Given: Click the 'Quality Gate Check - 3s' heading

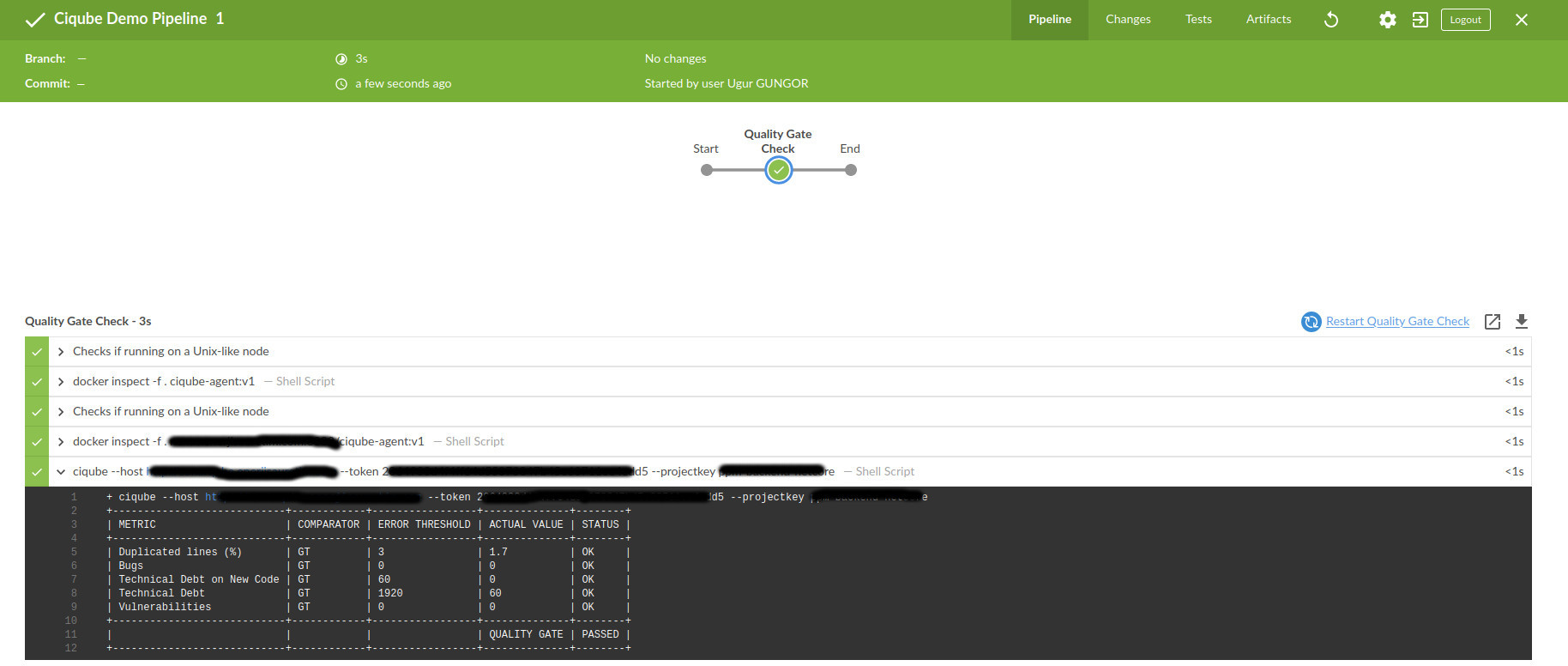Looking at the screenshot, I should (x=88, y=321).
